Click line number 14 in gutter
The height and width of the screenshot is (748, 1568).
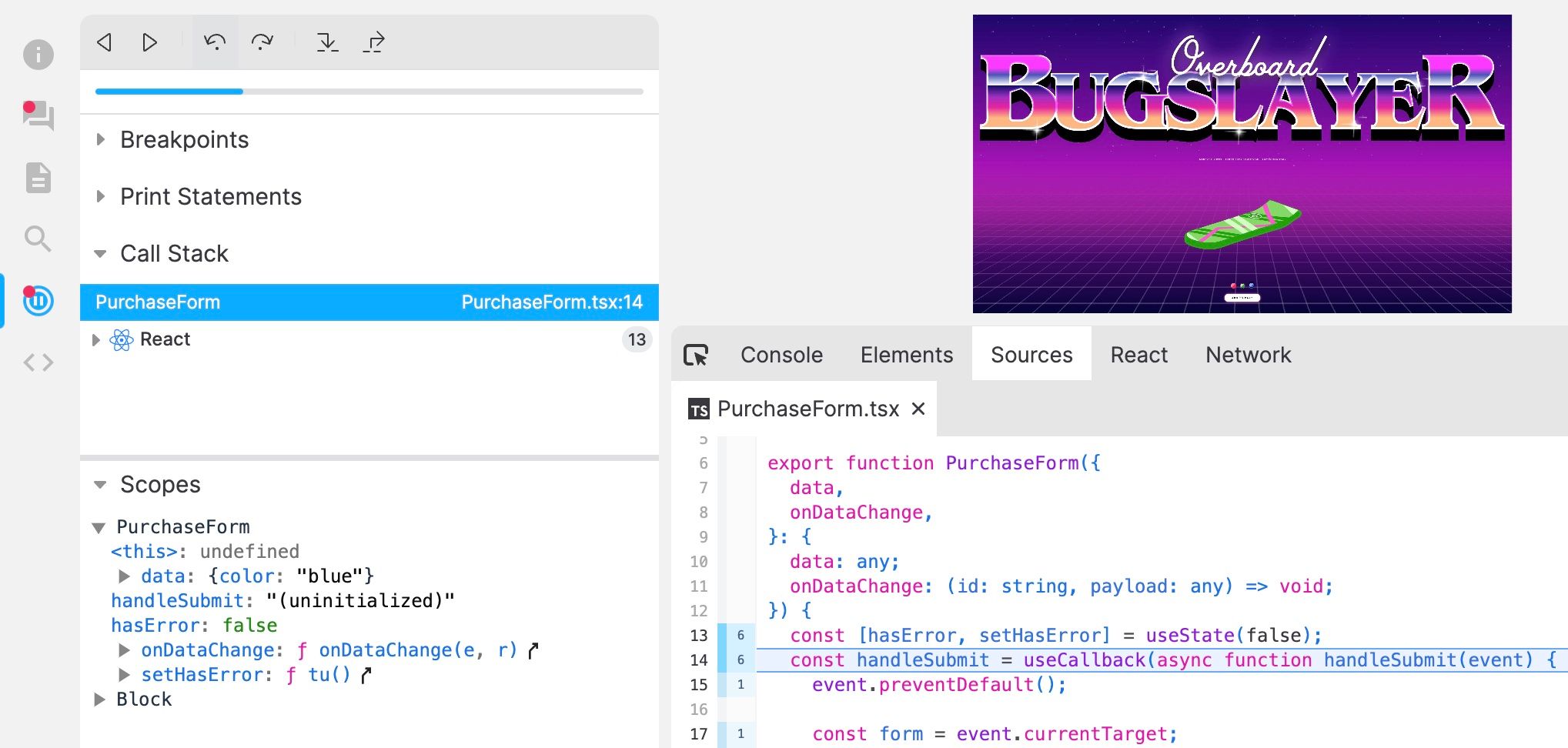[x=698, y=660]
